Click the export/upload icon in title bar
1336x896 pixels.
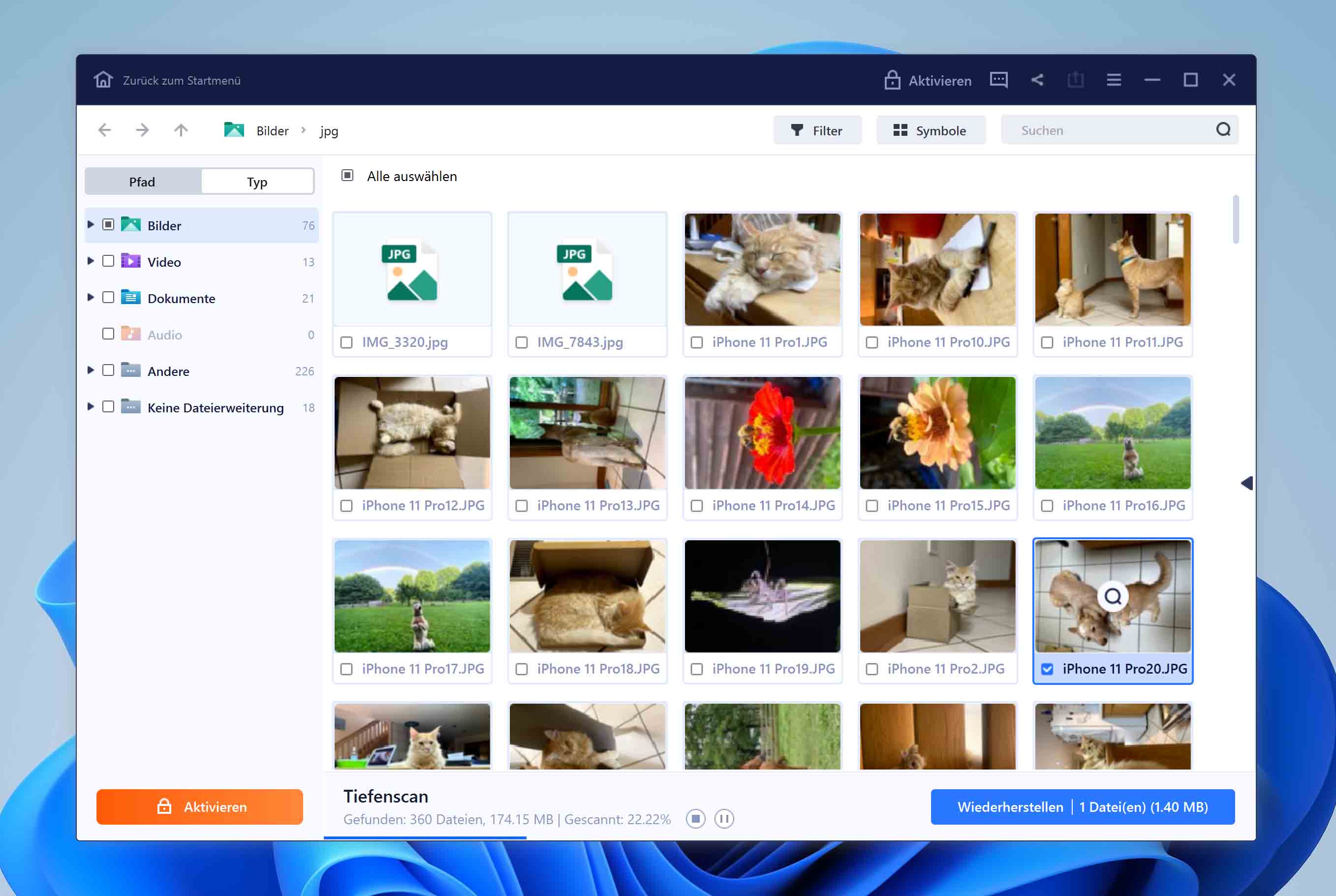1075,79
